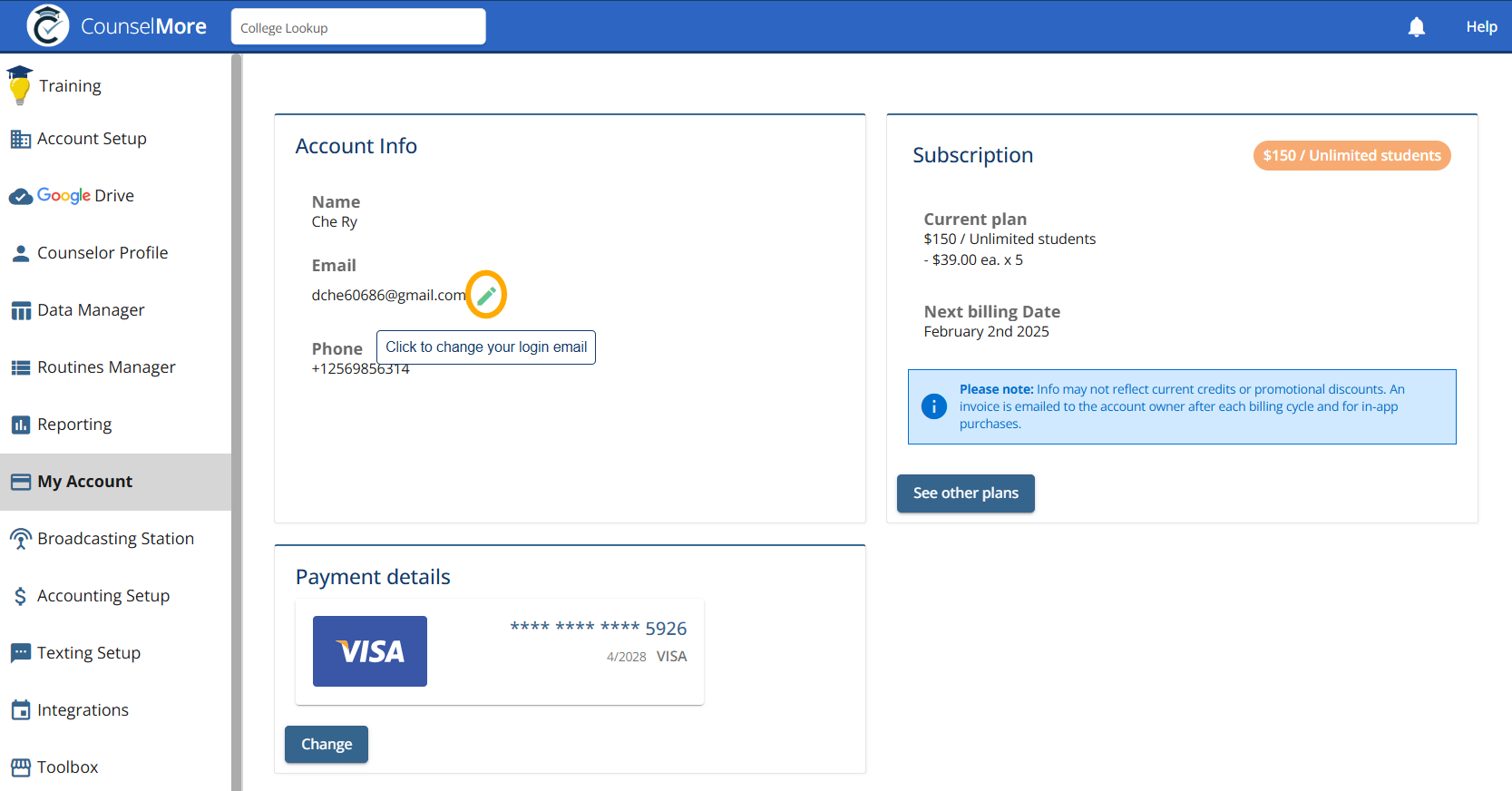Open Routines Manager
This screenshot has width=1512, height=791.
115,367
